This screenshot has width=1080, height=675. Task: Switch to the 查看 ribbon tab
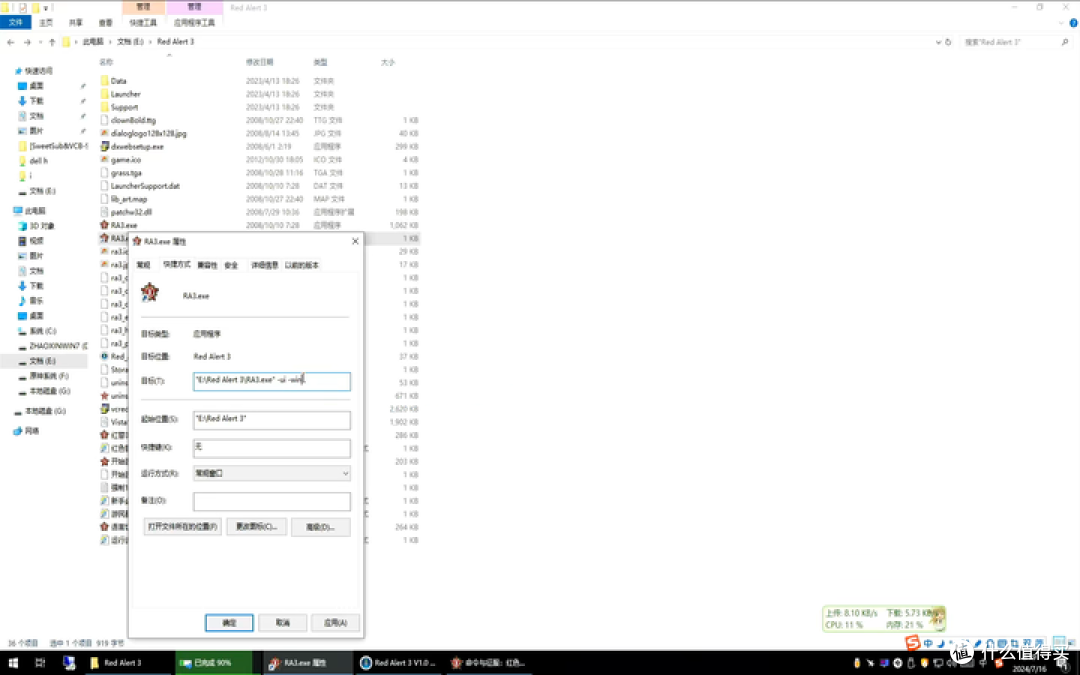[105, 23]
